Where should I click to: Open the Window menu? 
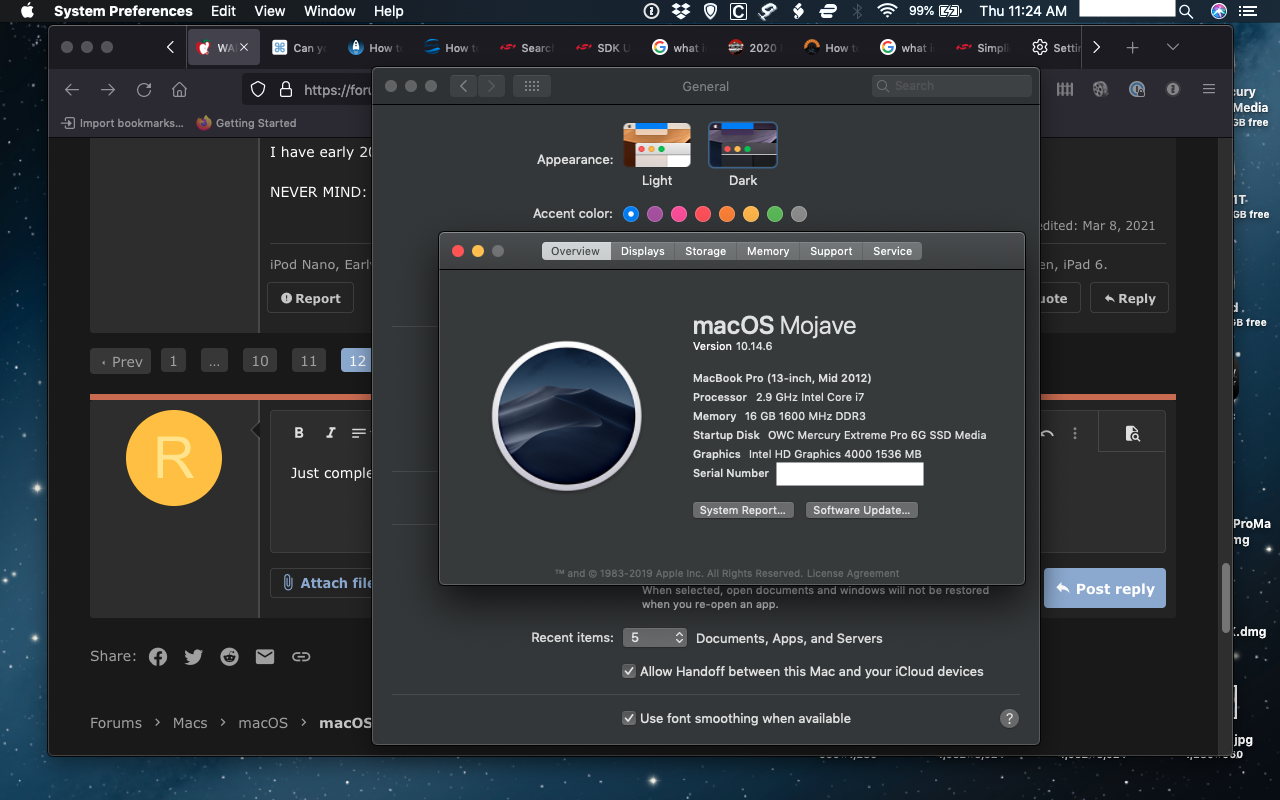[329, 11]
